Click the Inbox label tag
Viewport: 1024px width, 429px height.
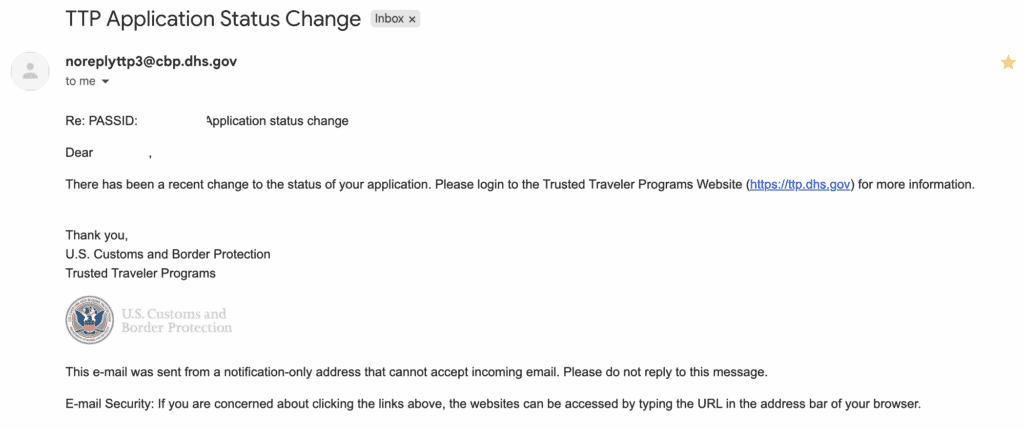click(x=389, y=19)
